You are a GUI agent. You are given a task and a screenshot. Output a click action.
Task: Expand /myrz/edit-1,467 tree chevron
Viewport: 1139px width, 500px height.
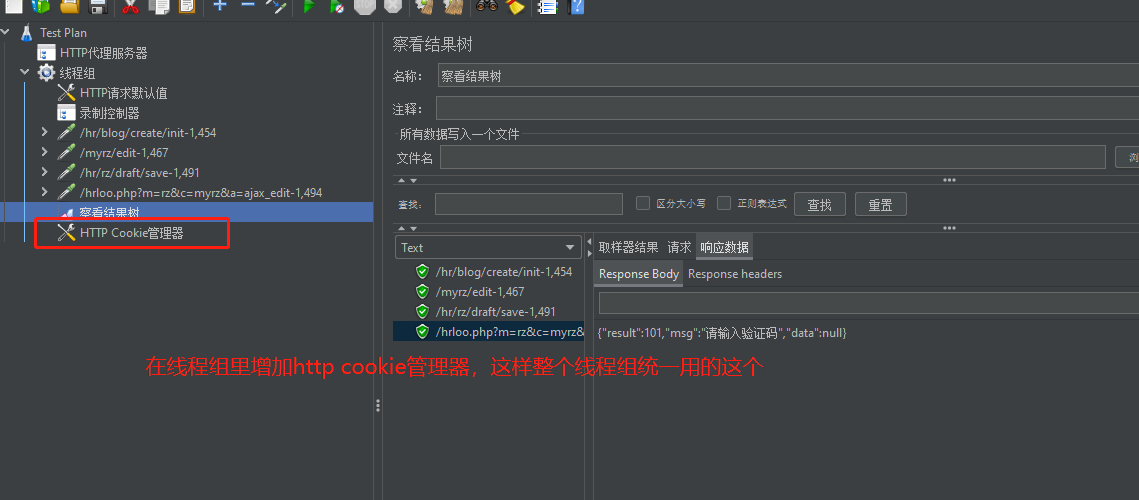[x=44, y=153]
